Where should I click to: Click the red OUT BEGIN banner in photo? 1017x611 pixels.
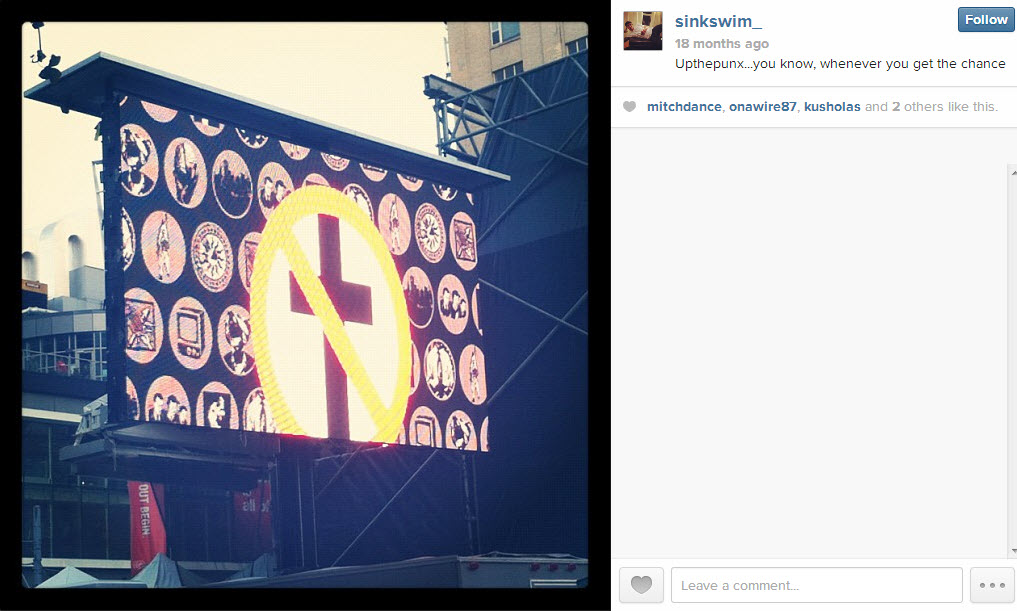[x=147, y=525]
